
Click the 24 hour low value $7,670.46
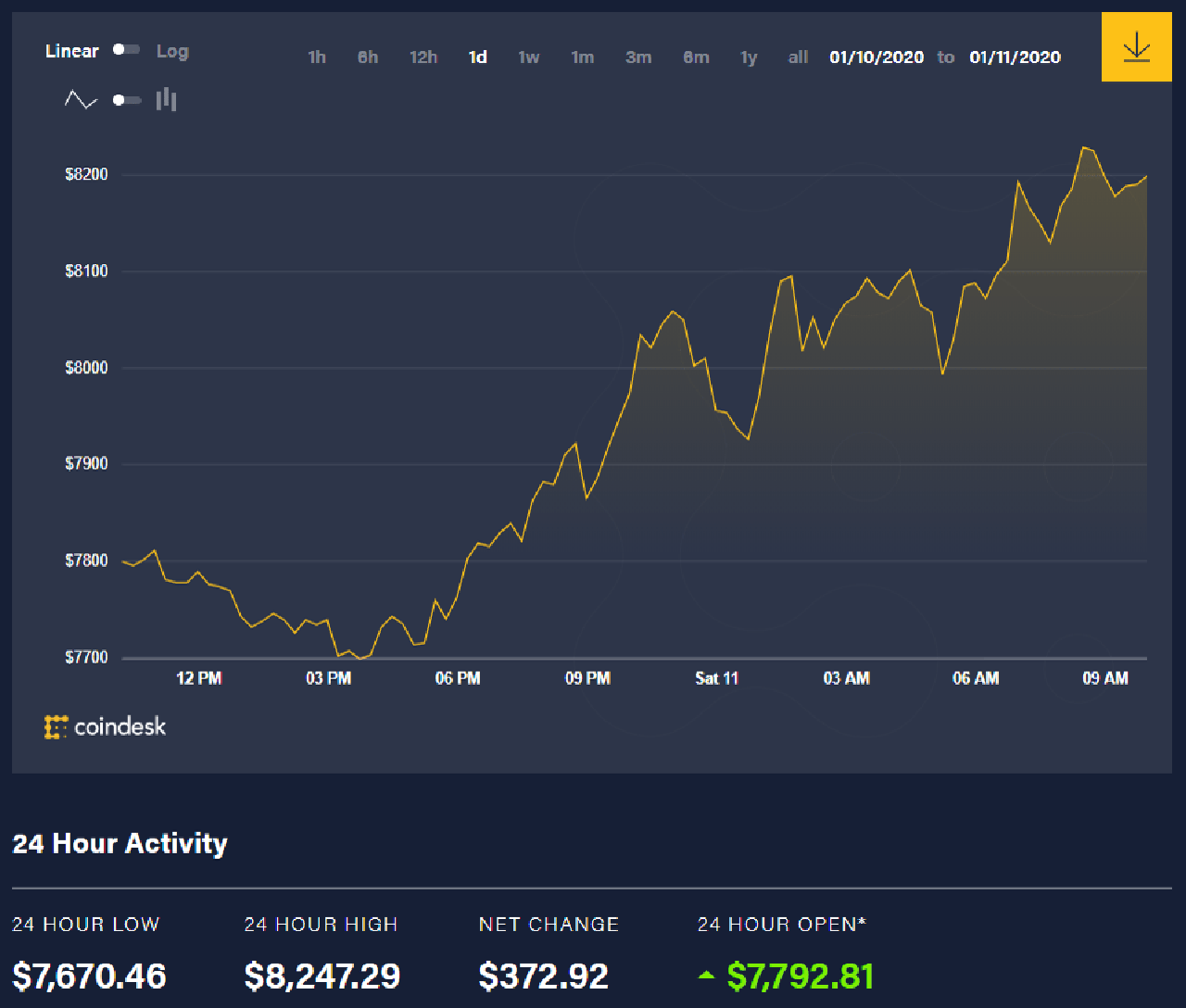pyautogui.click(x=89, y=976)
